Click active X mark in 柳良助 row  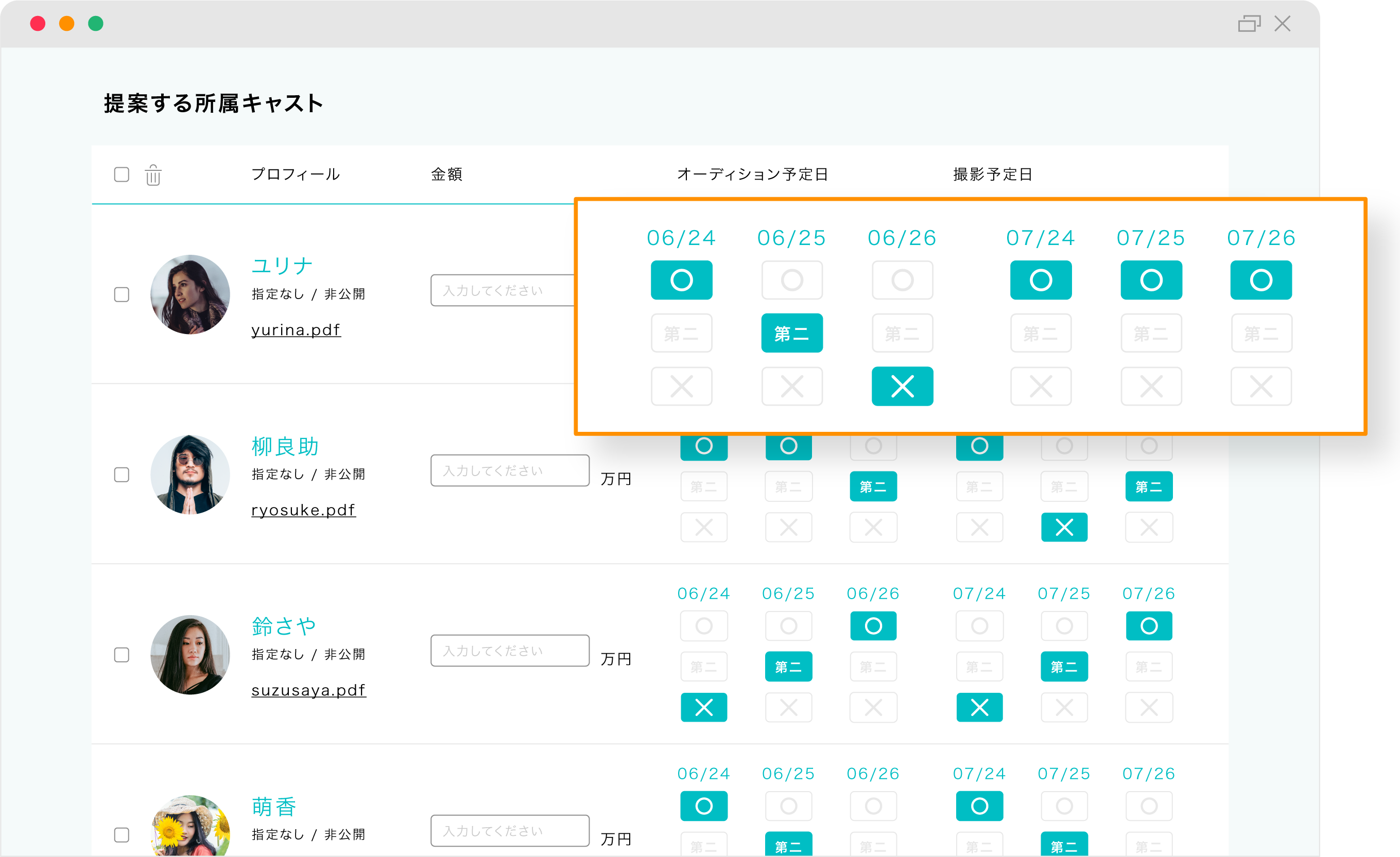coord(1064,527)
